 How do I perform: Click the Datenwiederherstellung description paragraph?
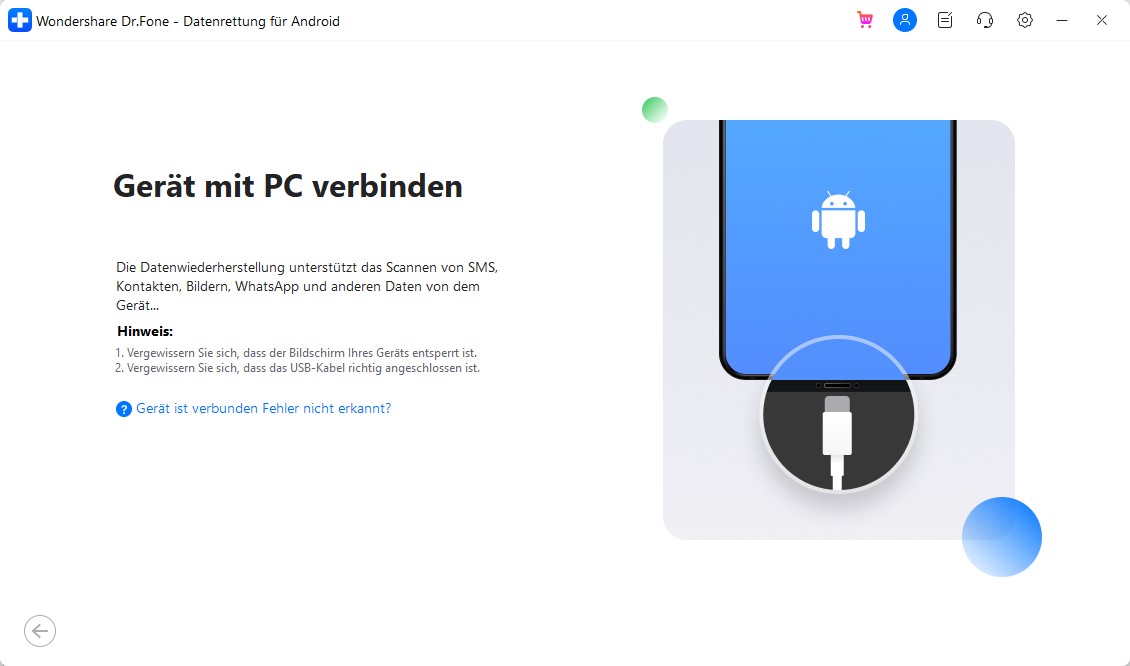click(x=307, y=286)
